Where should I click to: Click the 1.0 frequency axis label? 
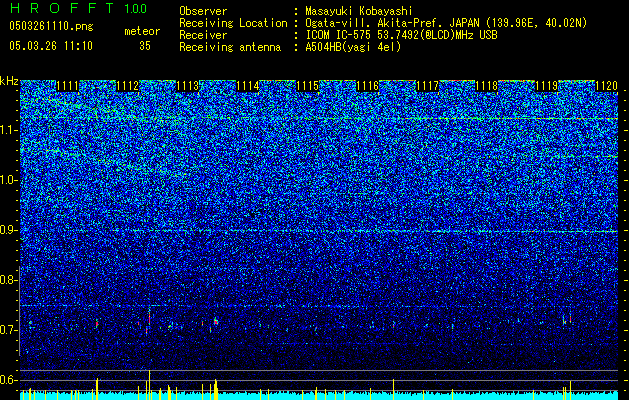click(8, 180)
